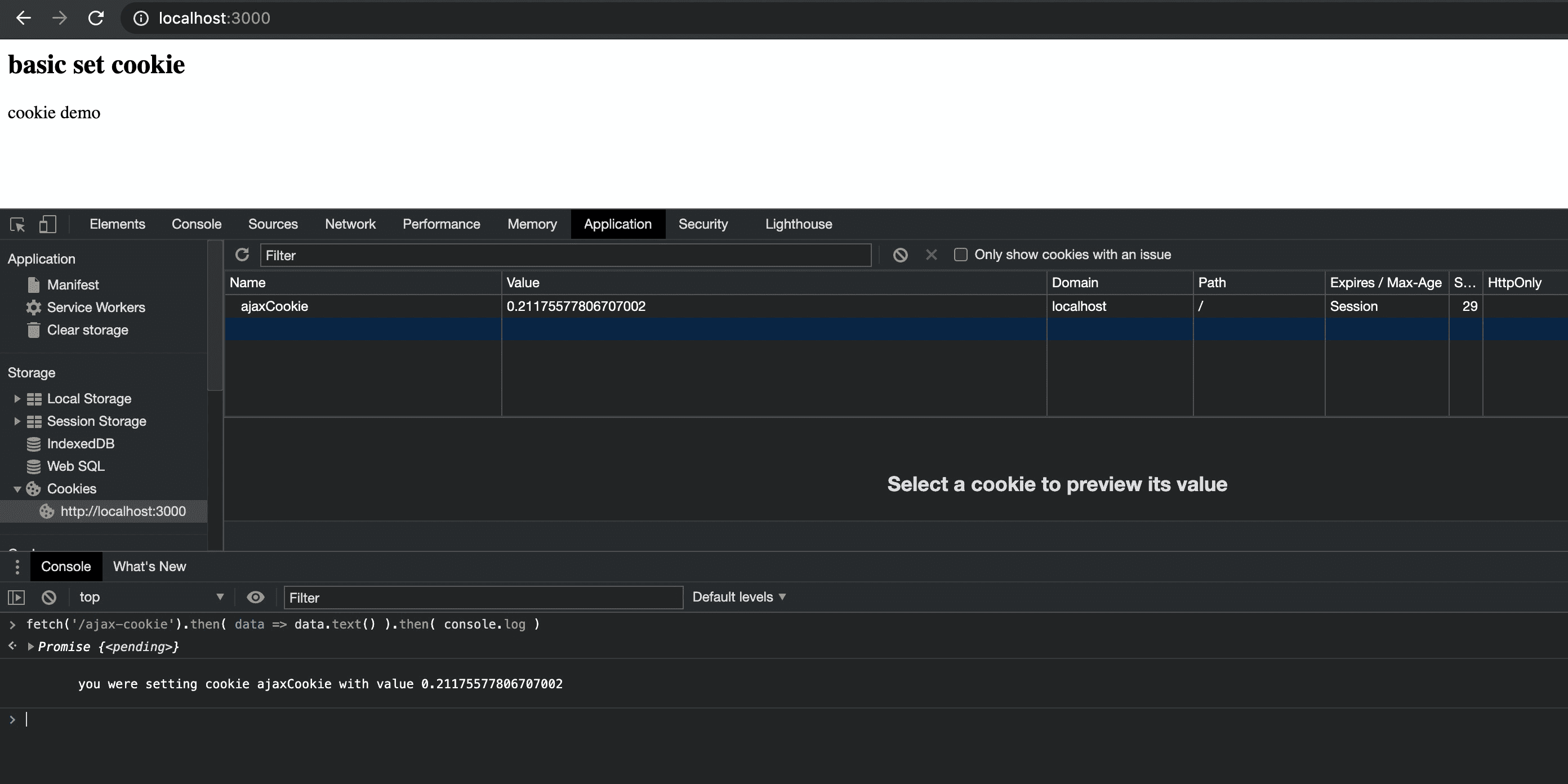Enable only show cookies with an issue
1568x784 pixels.
click(960, 255)
